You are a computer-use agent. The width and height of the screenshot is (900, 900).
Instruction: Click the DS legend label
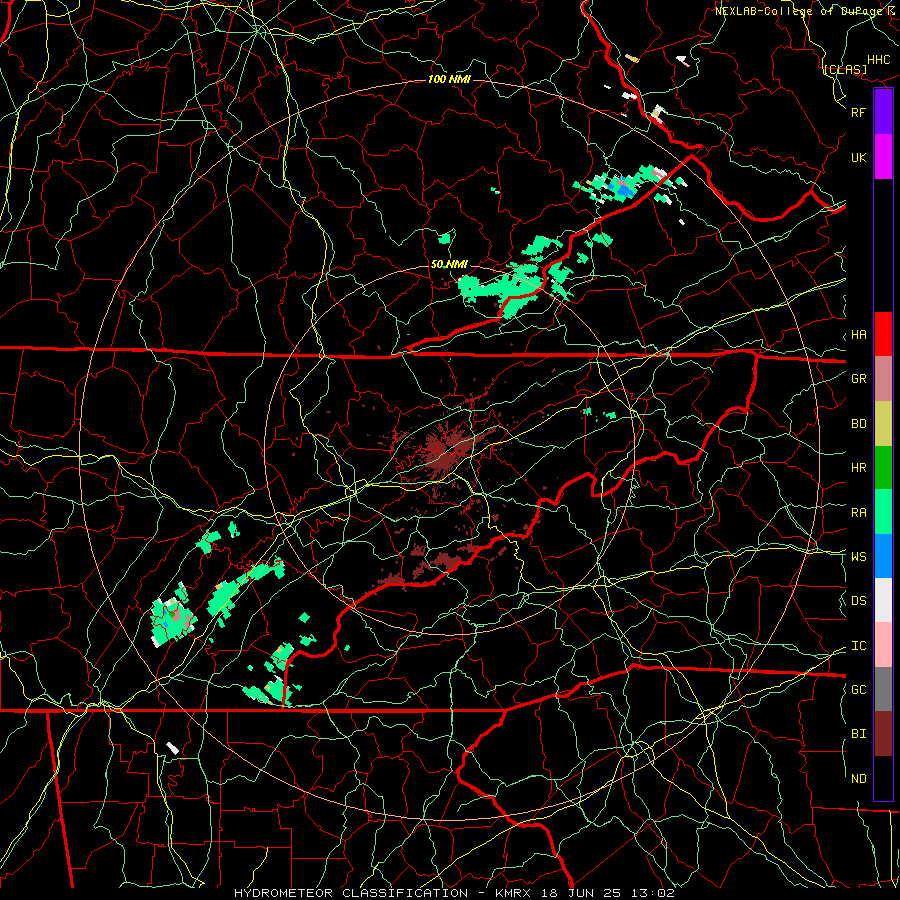coord(858,600)
